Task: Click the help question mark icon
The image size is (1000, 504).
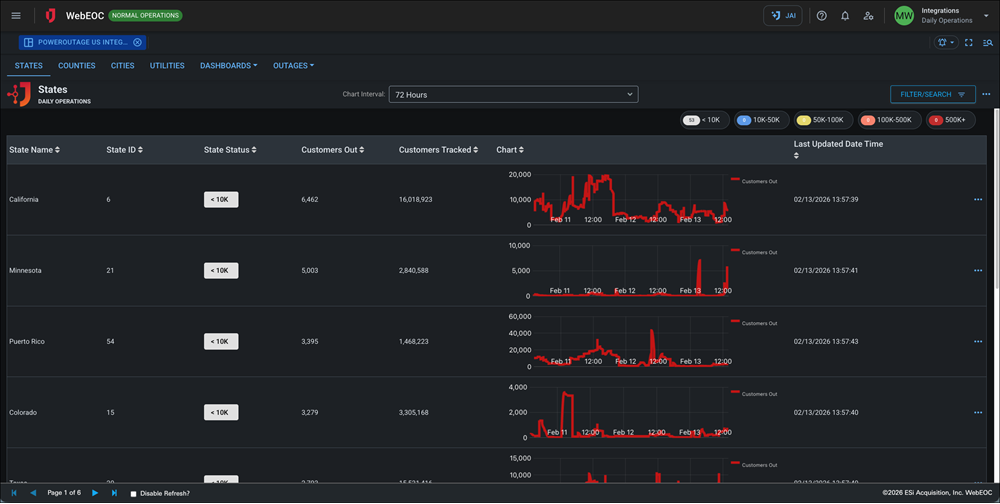Action: (822, 16)
